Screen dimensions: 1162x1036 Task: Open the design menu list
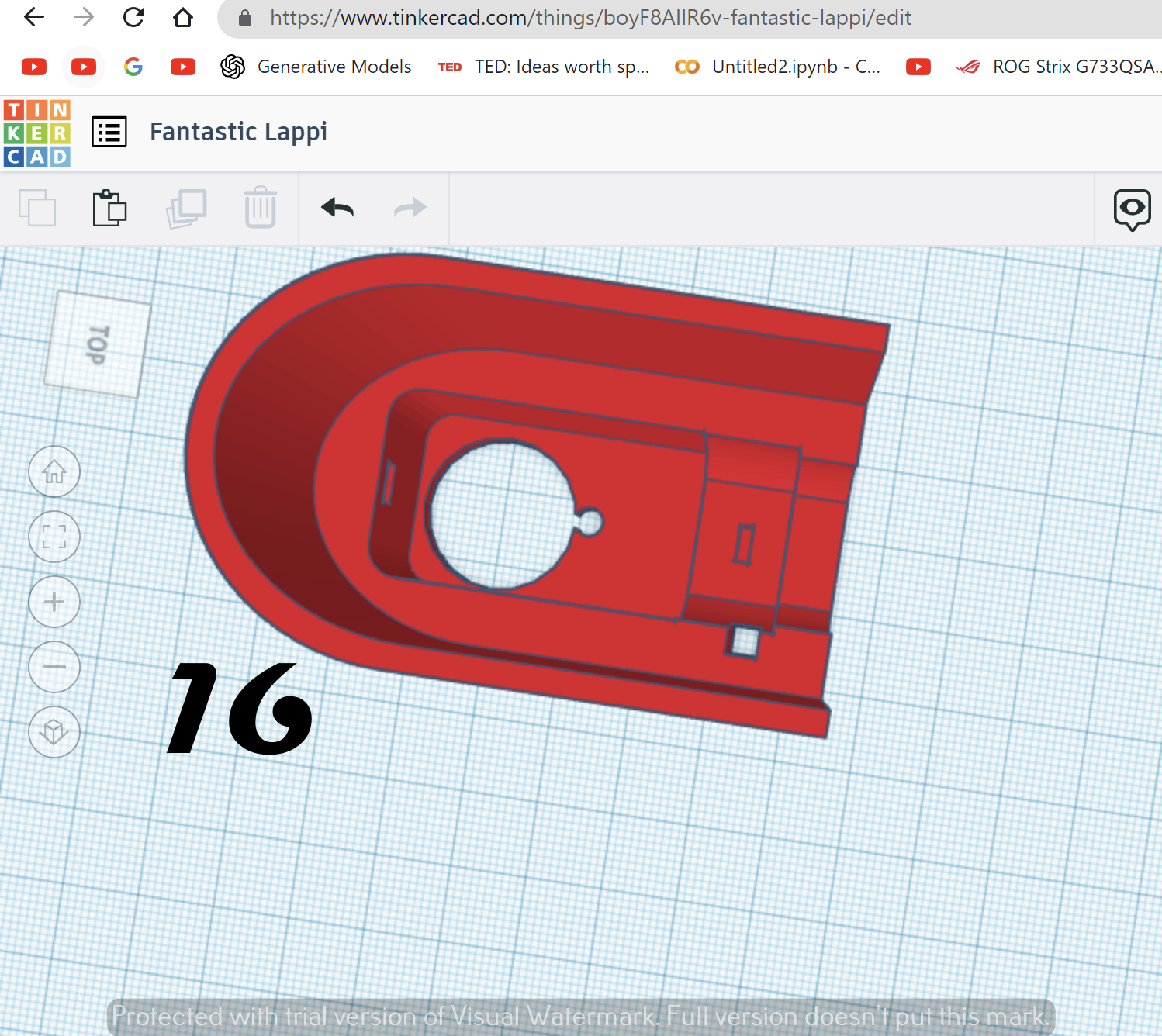click(109, 131)
